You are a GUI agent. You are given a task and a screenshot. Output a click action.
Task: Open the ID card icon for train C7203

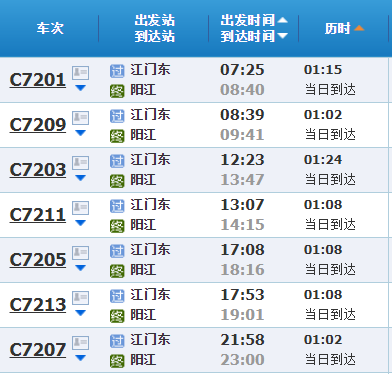click(x=80, y=162)
